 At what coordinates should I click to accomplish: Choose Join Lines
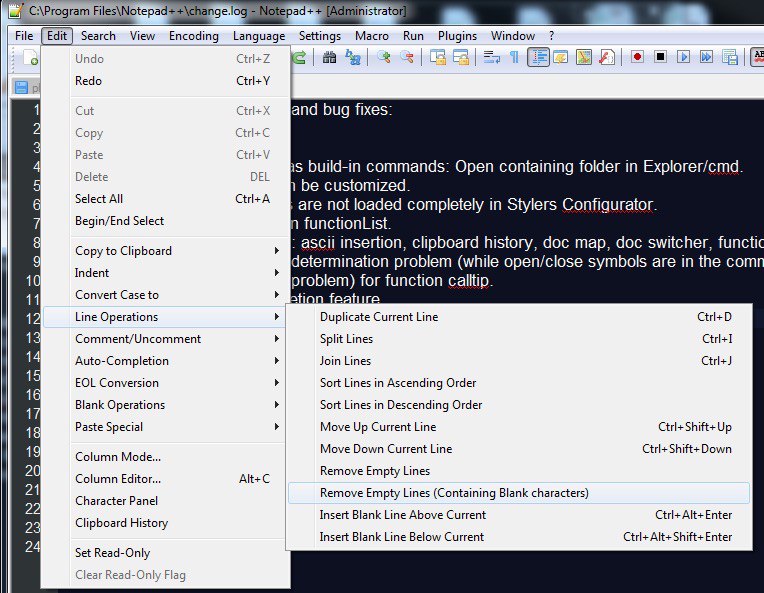point(519,361)
